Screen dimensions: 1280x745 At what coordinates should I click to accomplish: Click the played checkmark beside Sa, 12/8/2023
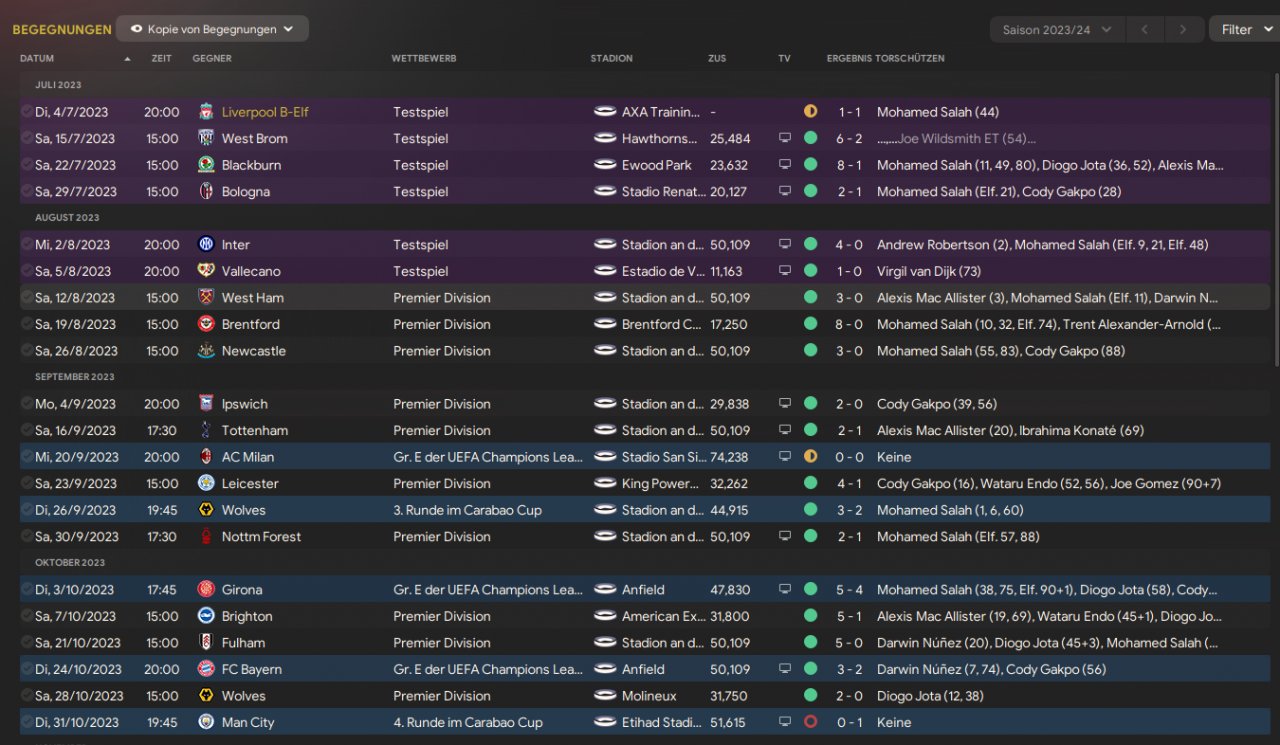[27, 297]
